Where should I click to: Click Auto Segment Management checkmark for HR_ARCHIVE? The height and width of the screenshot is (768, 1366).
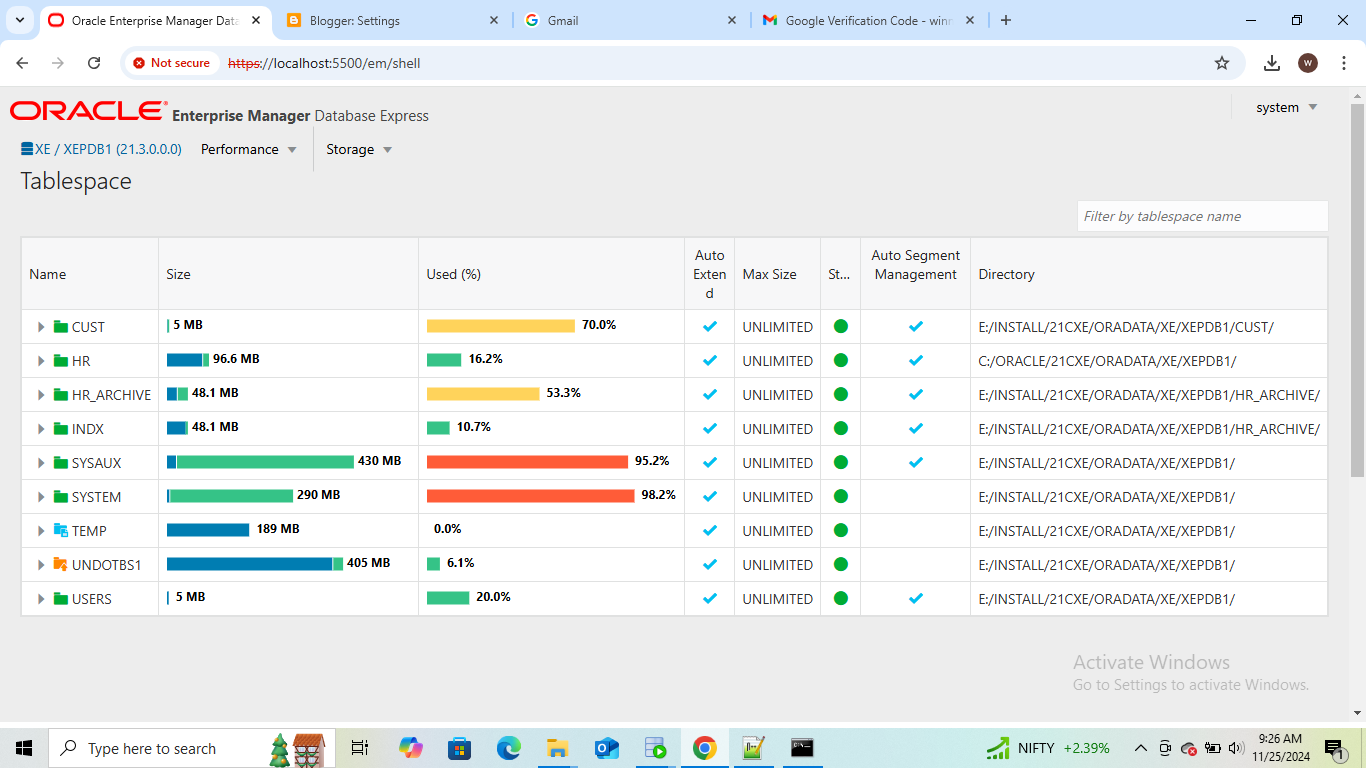click(x=916, y=394)
